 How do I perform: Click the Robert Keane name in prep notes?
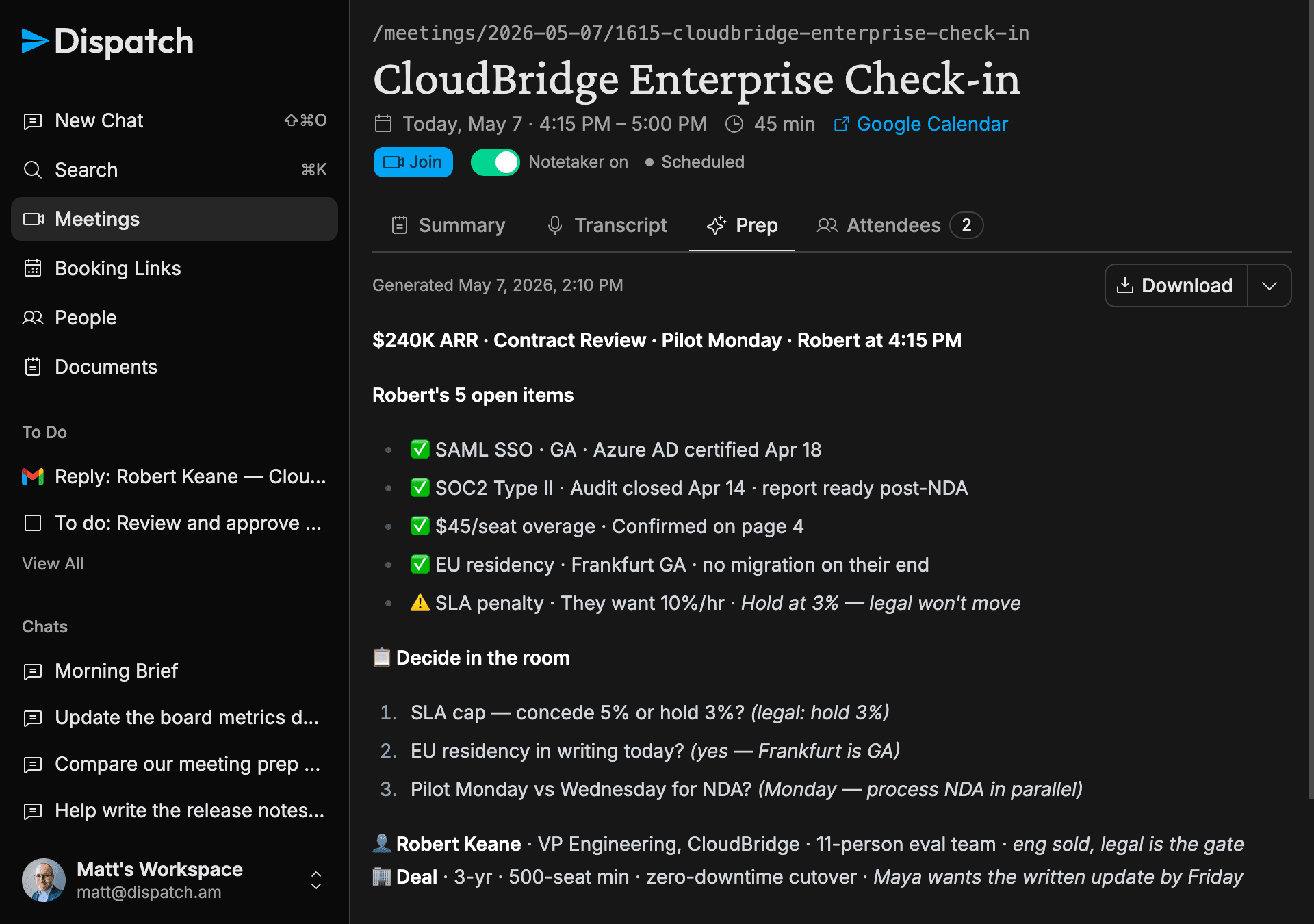(x=459, y=844)
